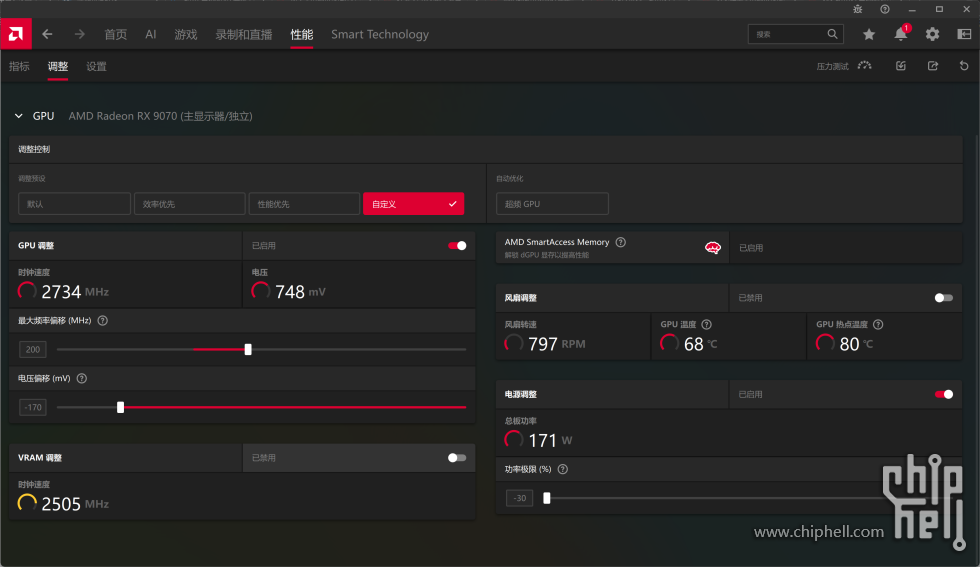980x567 pixels.
Task: Select the 自定义 custom preset
Action: coord(413,204)
